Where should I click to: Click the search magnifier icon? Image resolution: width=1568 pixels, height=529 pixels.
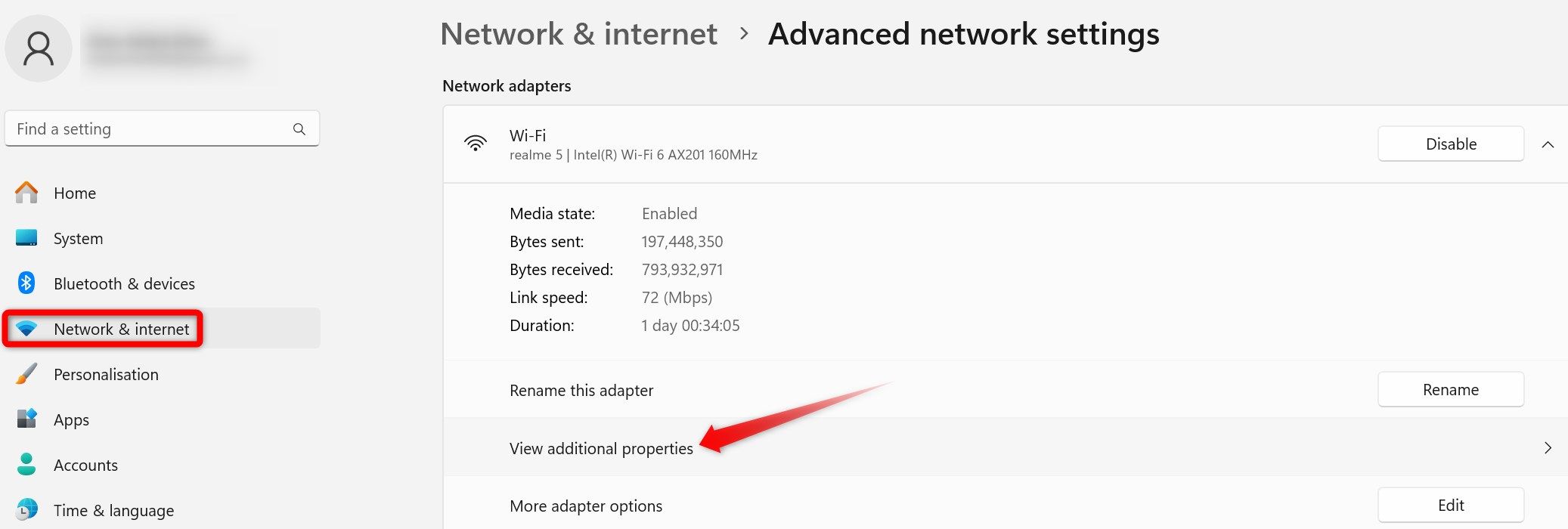(x=299, y=129)
